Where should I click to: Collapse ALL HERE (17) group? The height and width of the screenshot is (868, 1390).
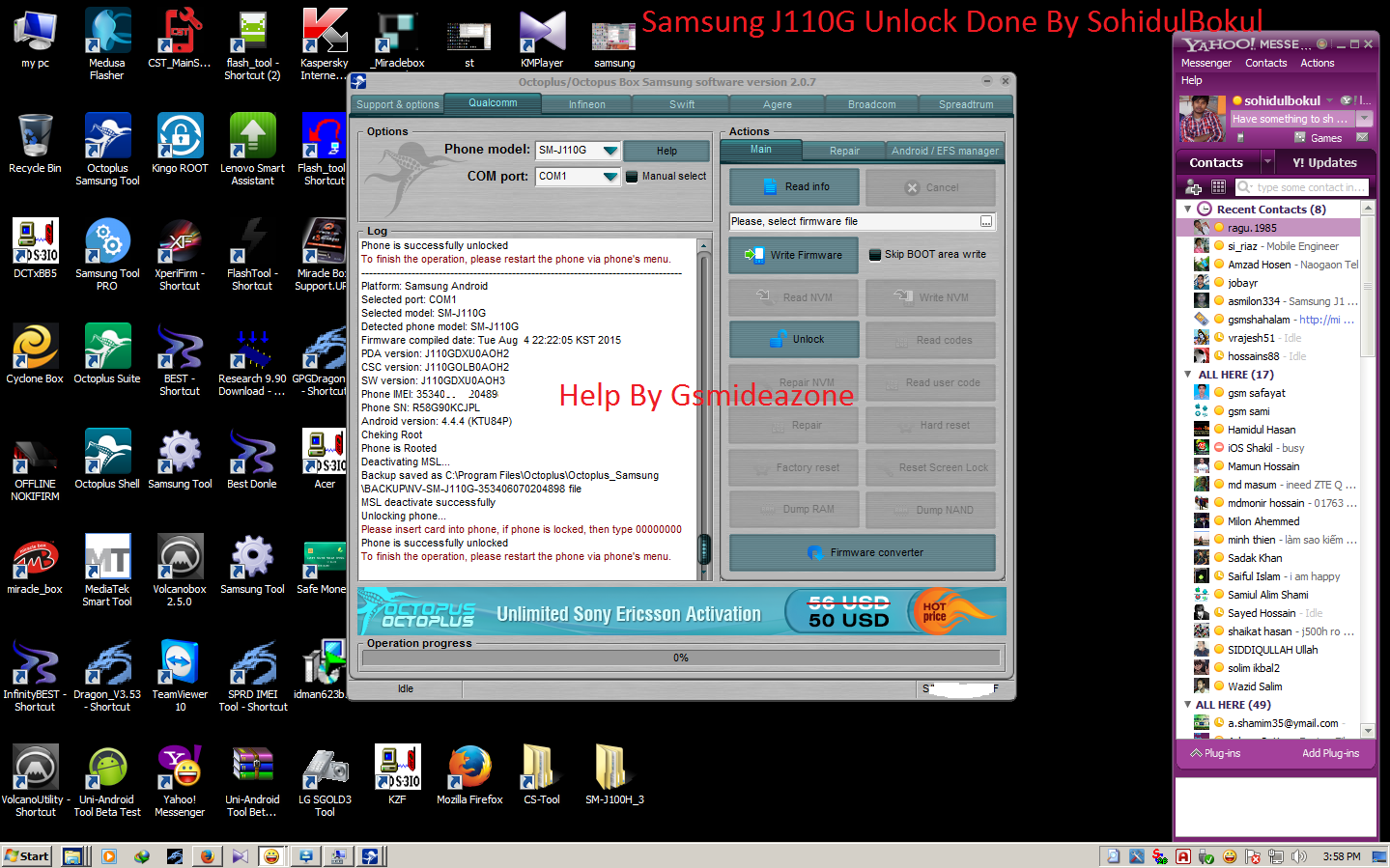pyautogui.click(x=1188, y=375)
